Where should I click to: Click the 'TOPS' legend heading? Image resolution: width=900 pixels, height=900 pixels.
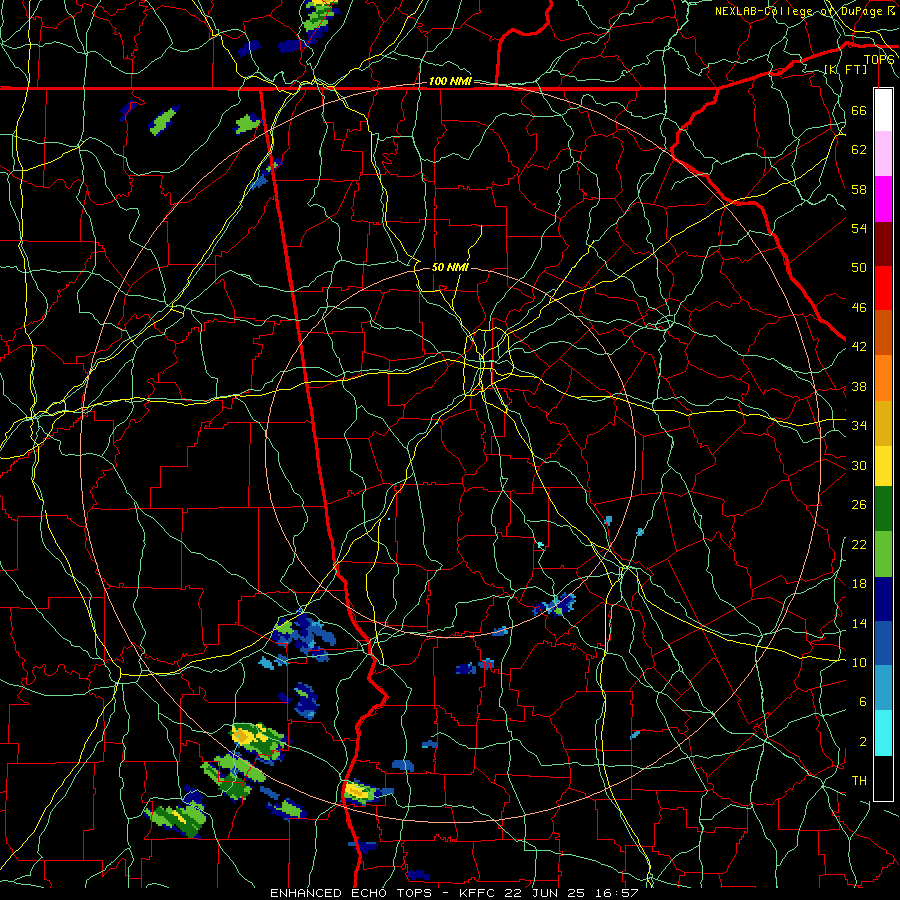(879, 60)
